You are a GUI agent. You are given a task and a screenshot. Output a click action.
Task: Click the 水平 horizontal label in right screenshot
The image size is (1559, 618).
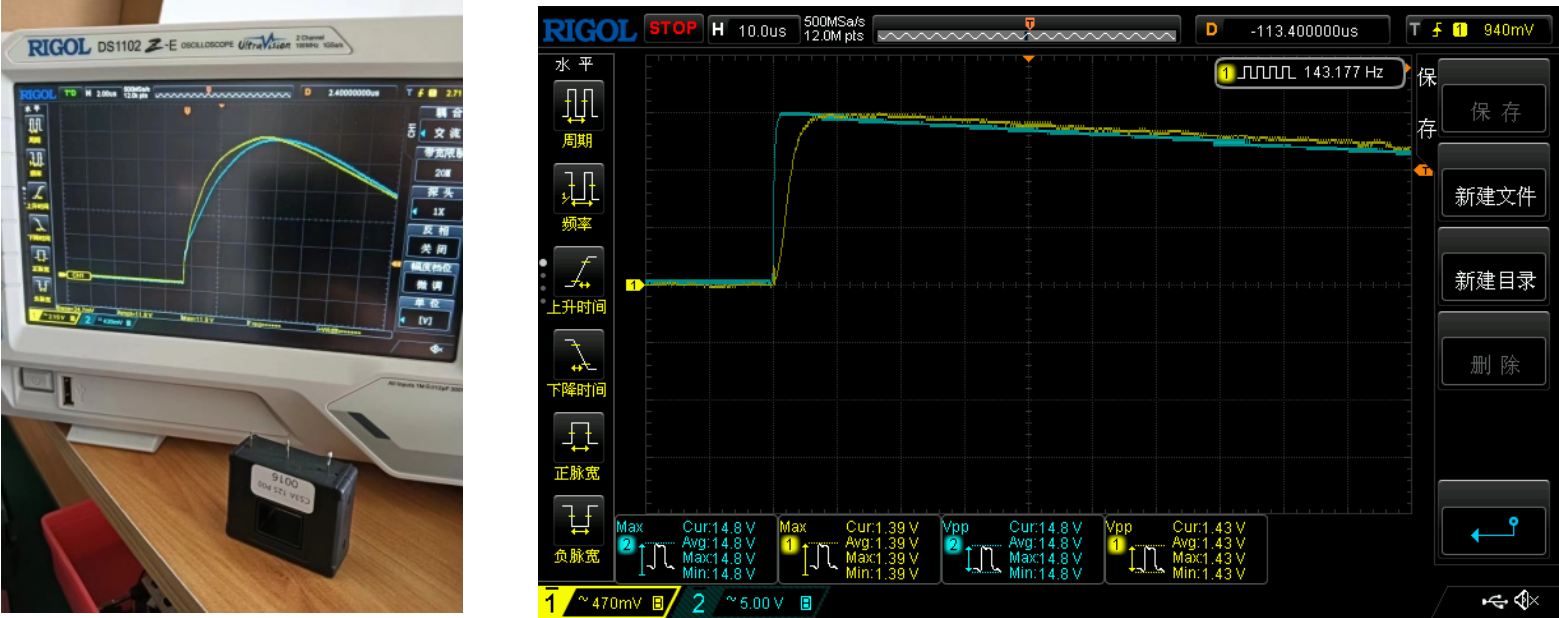[575, 65]
